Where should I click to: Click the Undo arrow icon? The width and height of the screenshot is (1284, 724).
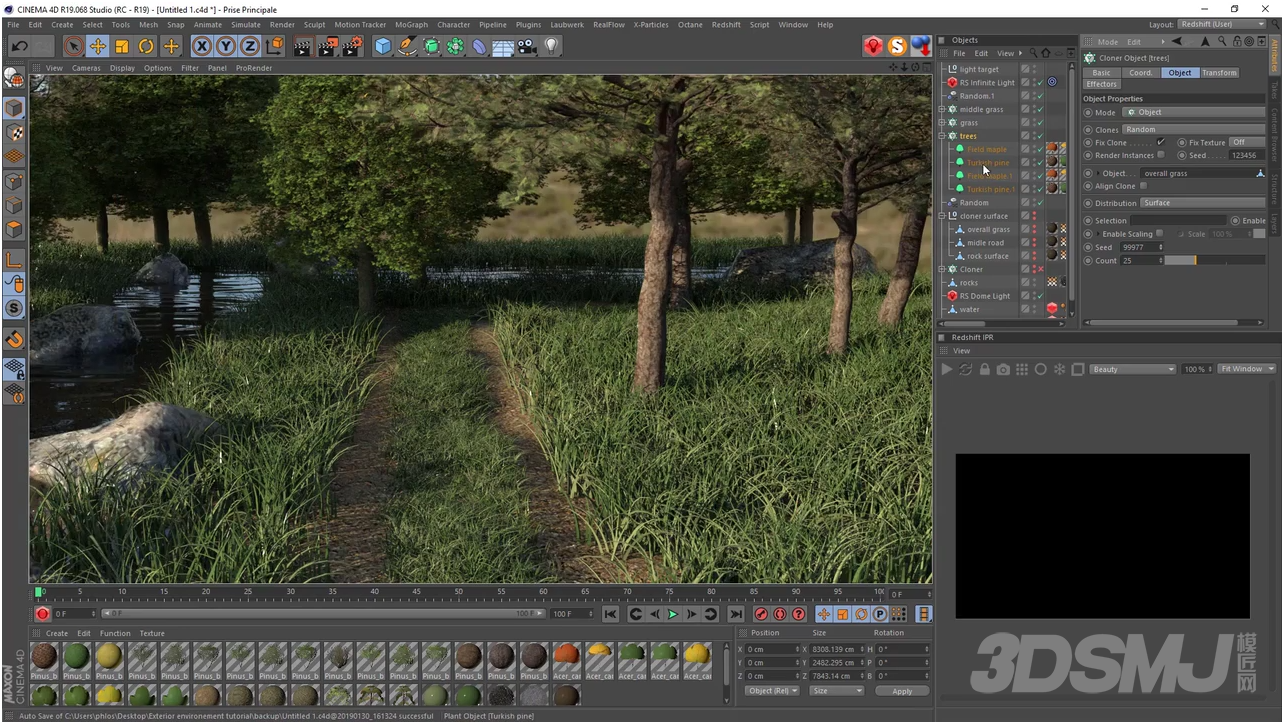(x=19, y=46)
